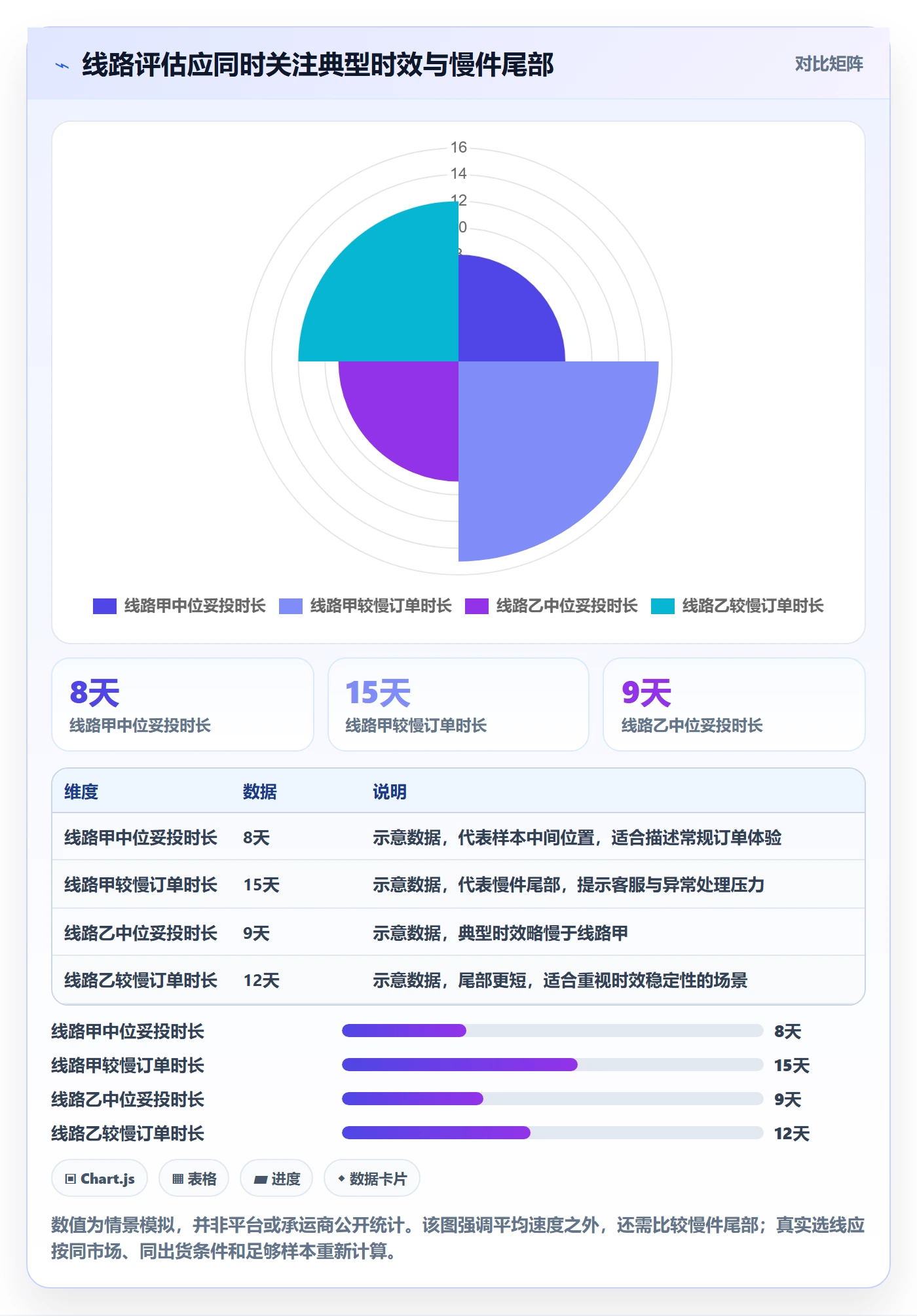Toggle the 线路甲较慢订单时长 legend swatch
This screenshot has width=917, height=1316.
(x=290, y=606)
